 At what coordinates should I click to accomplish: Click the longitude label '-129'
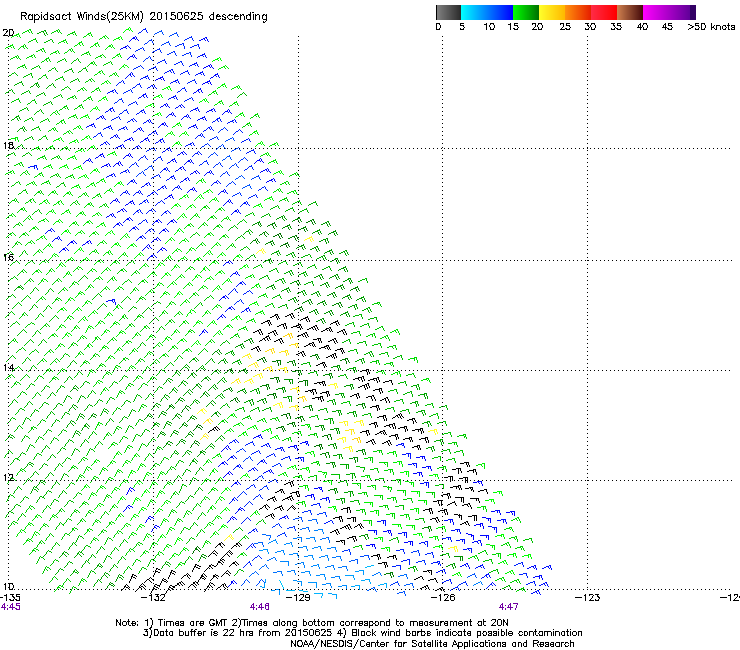[x=298, y=598]
